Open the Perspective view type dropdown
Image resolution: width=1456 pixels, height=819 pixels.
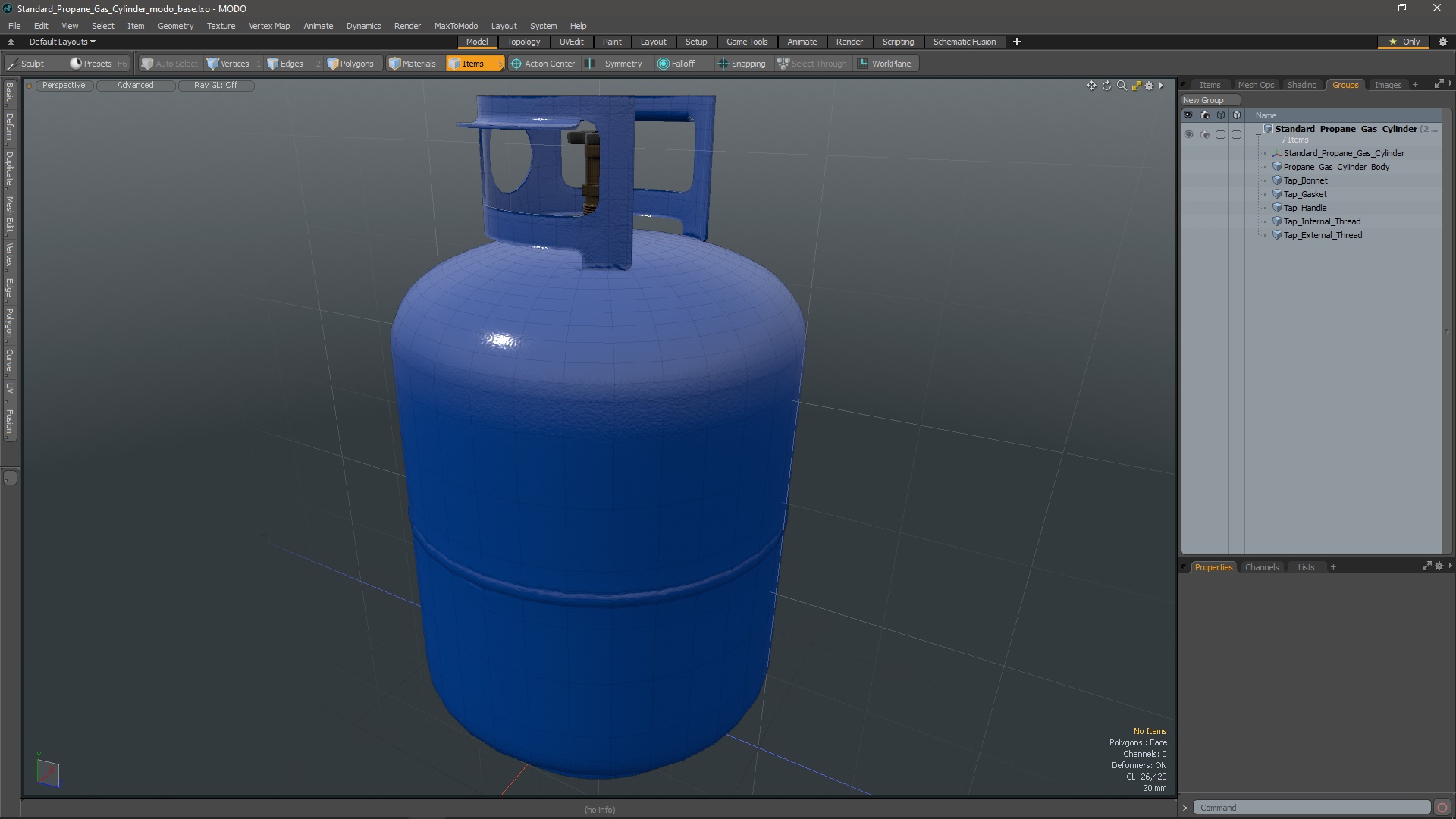(64, 85)
